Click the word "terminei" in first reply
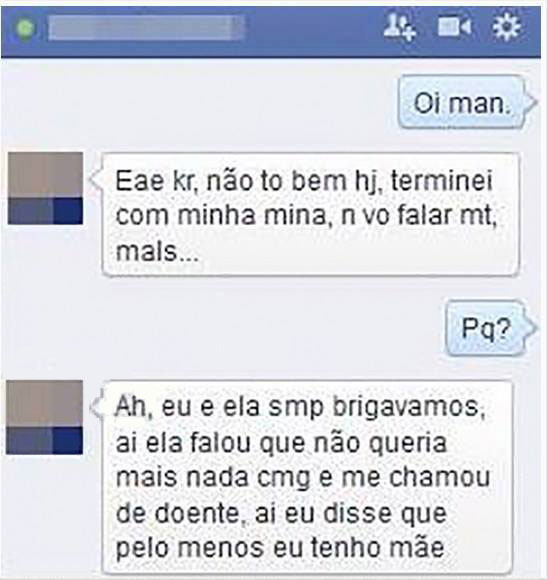Viewport: 547px width, 580px height. (442, 182)
